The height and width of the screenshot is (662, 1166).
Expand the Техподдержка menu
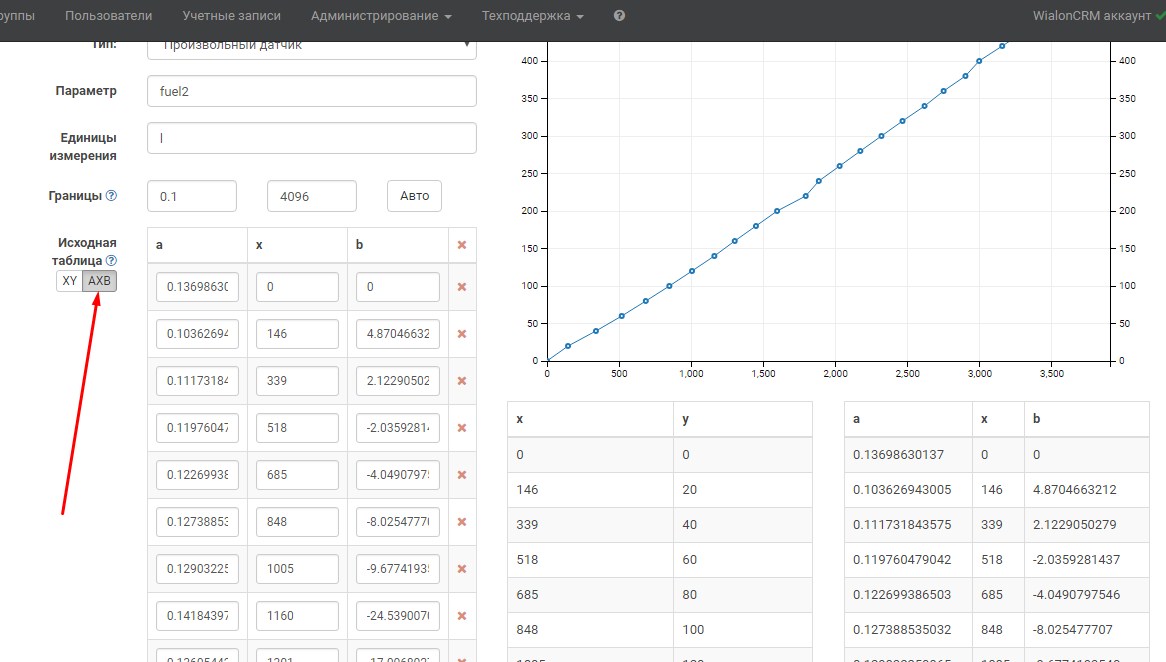(x=533, y=16)
